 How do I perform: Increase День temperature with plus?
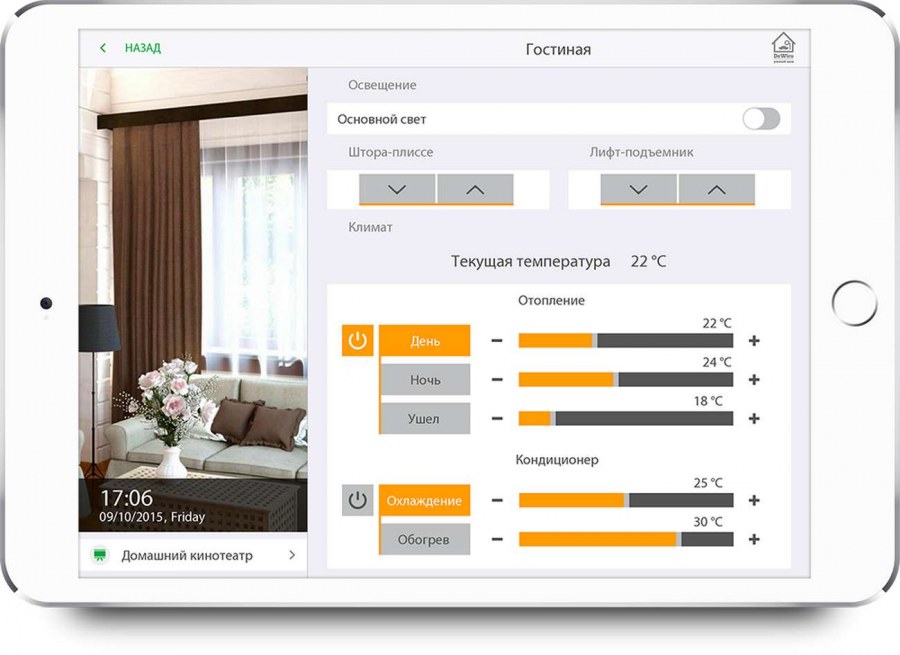pyautogui.click(x=754, y=341)
